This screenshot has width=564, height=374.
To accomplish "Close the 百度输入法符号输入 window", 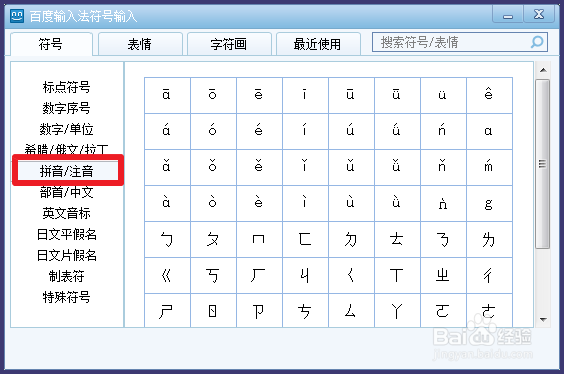I will click(539, 15).
